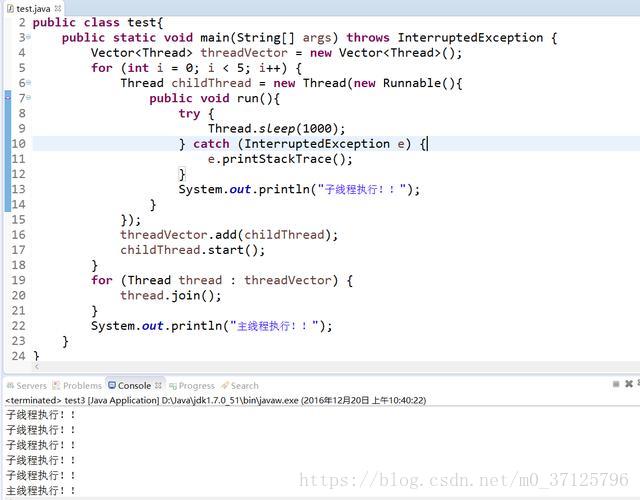Click the last console output line 主线程执行
This screenshot has width=640, height=500.
point(40,490)
